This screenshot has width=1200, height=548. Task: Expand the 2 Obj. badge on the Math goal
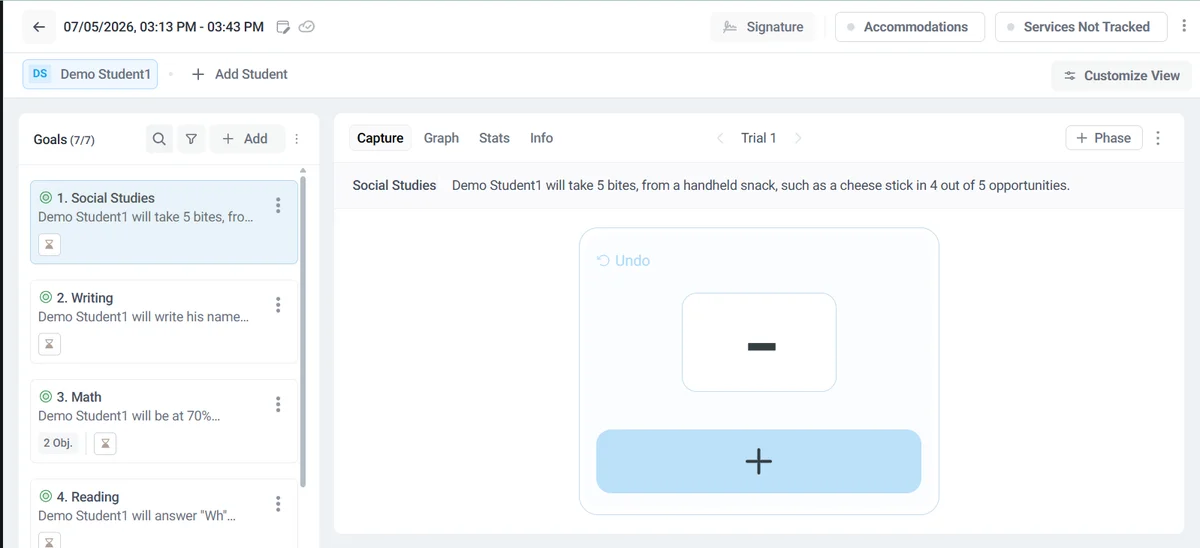tap(58, 443)
